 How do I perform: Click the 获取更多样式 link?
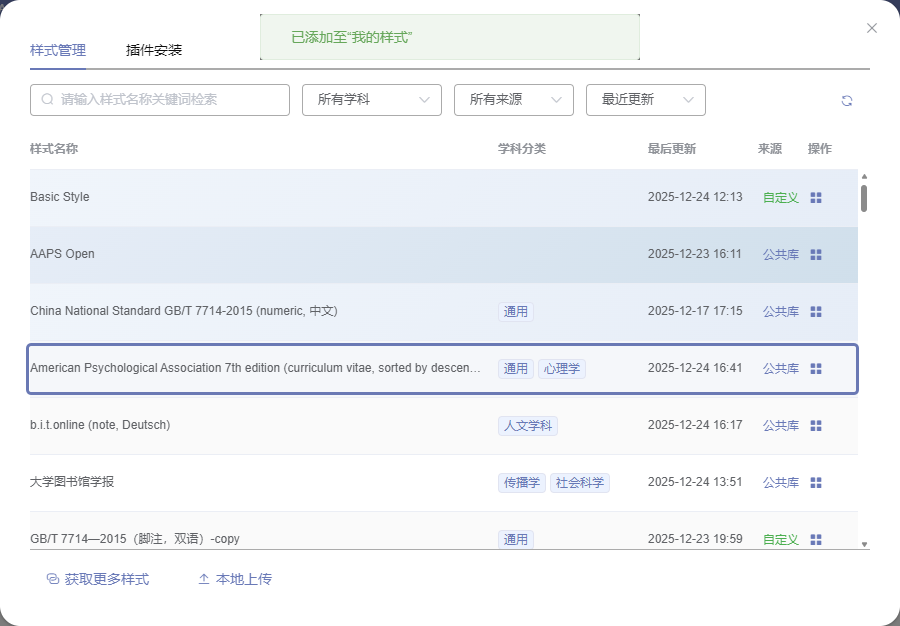tap(98, 579)
